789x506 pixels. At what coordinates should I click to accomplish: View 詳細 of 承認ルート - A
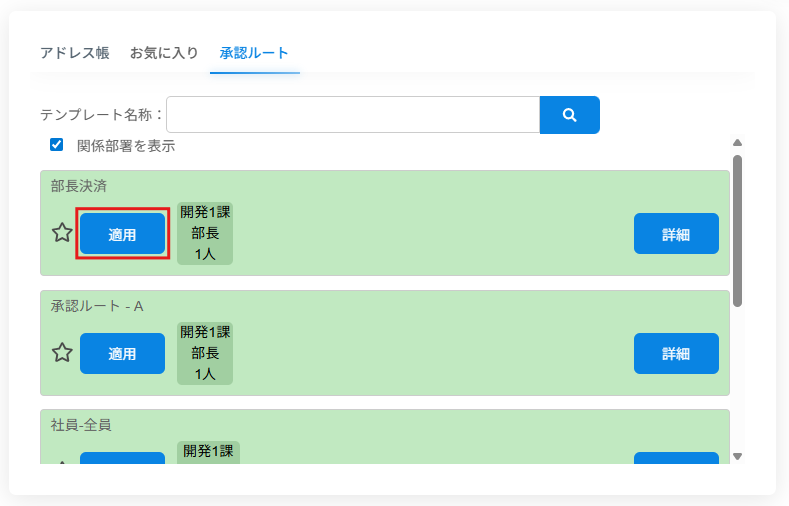(x=676, y=354)
